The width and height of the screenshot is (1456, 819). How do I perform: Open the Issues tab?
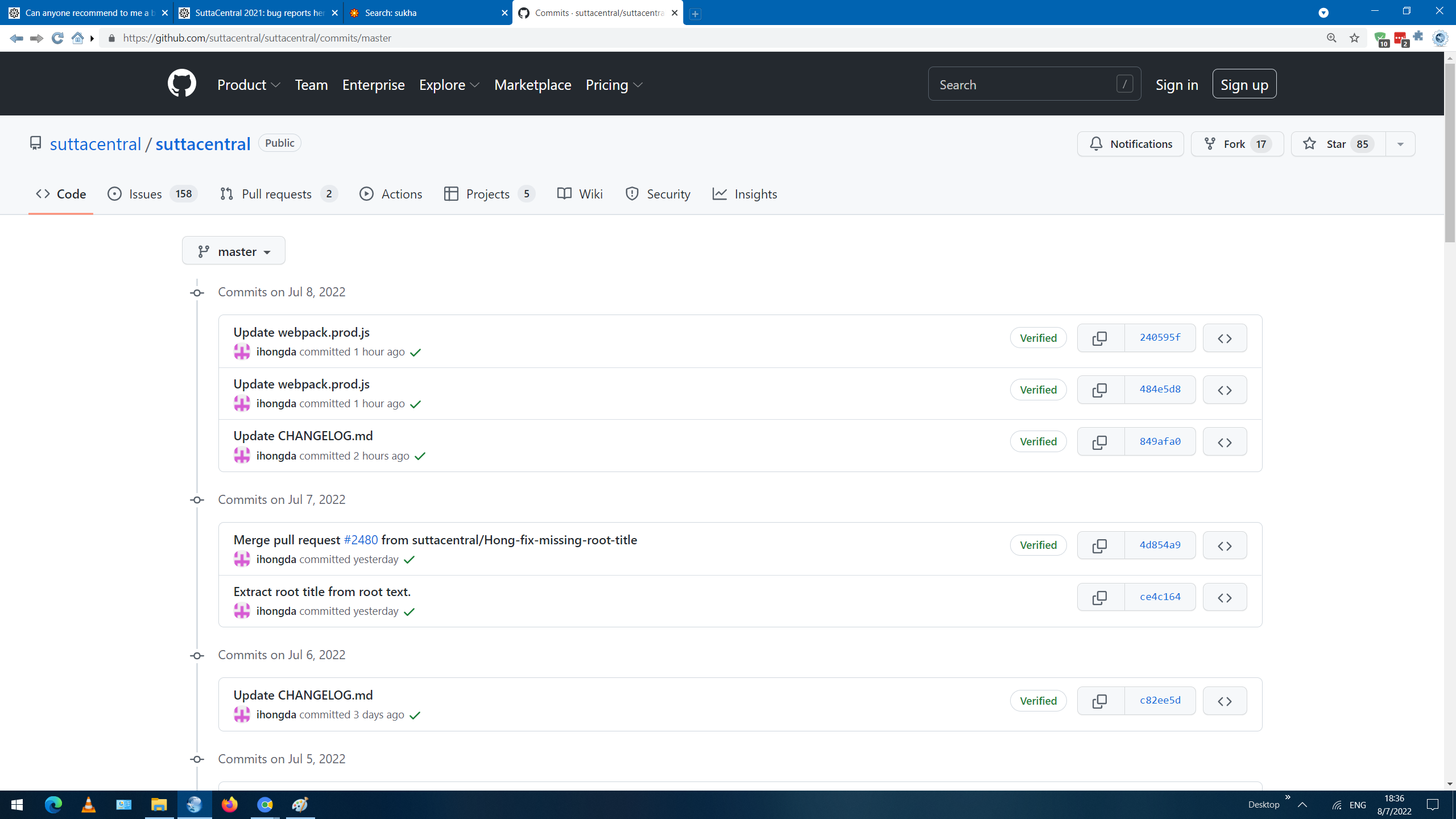pos(152,194)
